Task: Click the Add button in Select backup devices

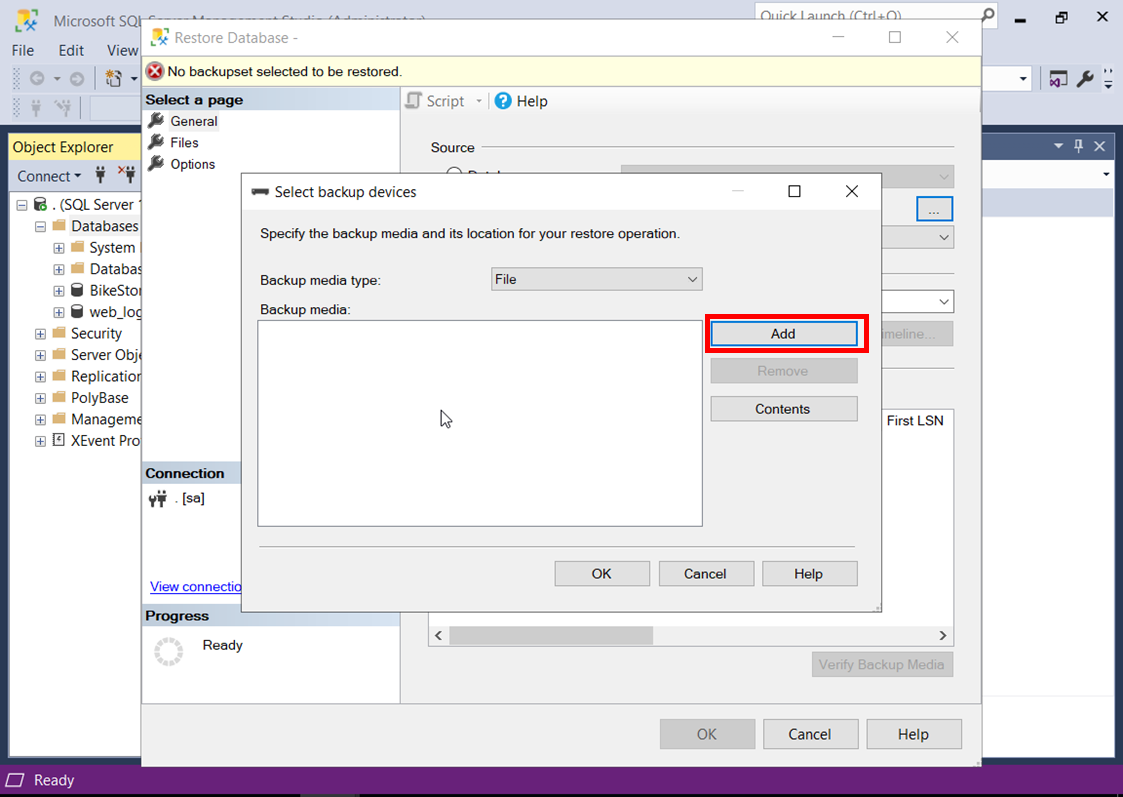Action: pyautogui.click(x=784, y=334)
